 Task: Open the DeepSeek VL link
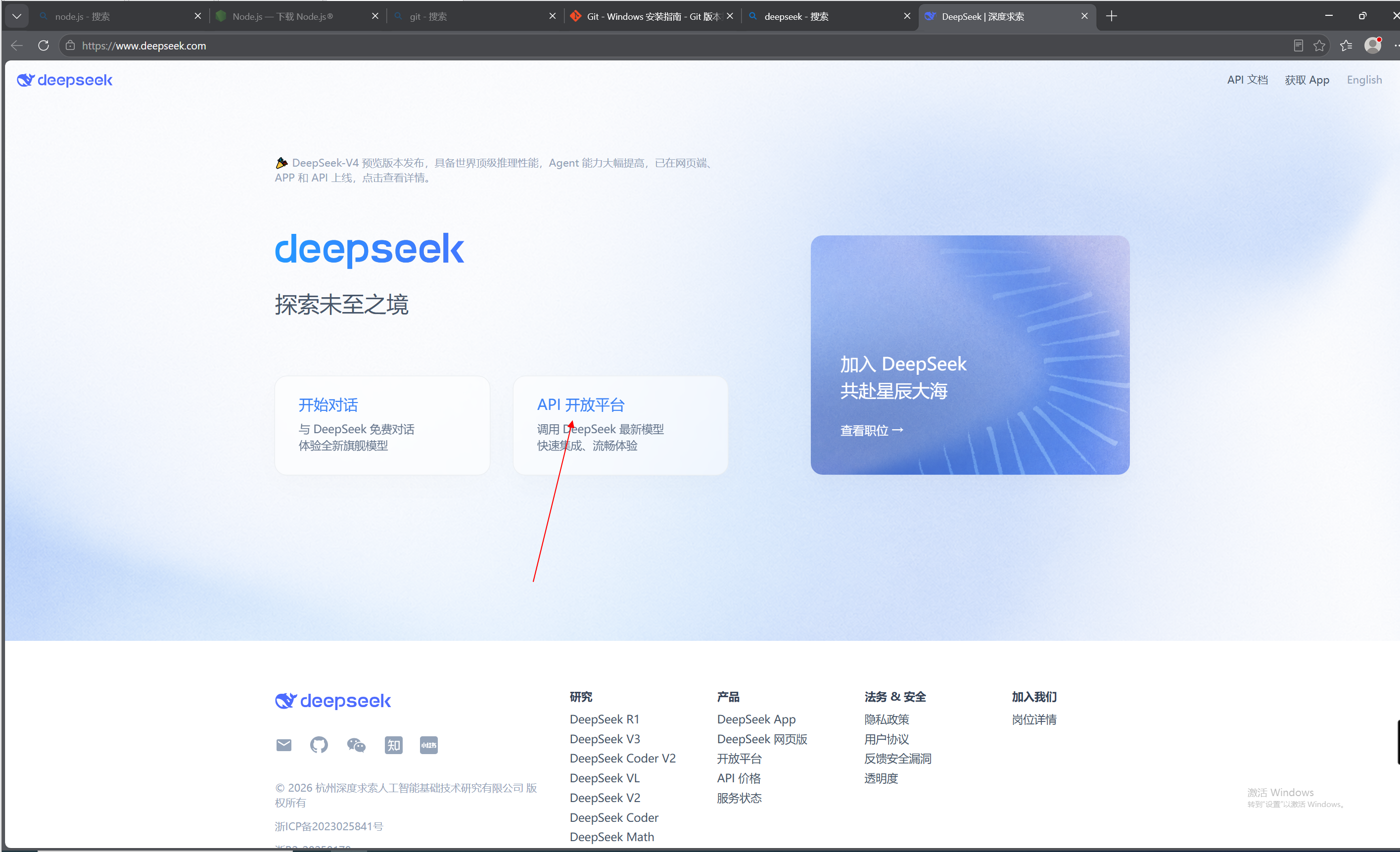tap(605, 778)
